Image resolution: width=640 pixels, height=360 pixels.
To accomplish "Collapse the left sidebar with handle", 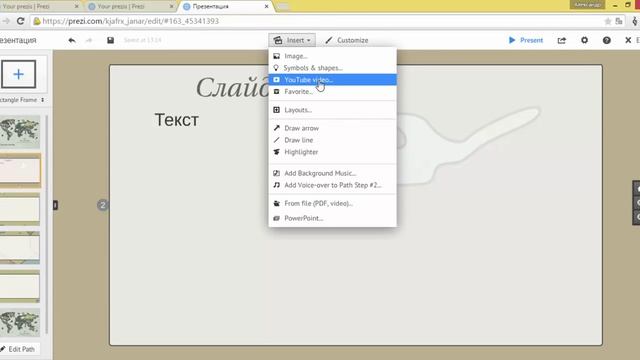I will pyautogui.click(x=56, y=205).
